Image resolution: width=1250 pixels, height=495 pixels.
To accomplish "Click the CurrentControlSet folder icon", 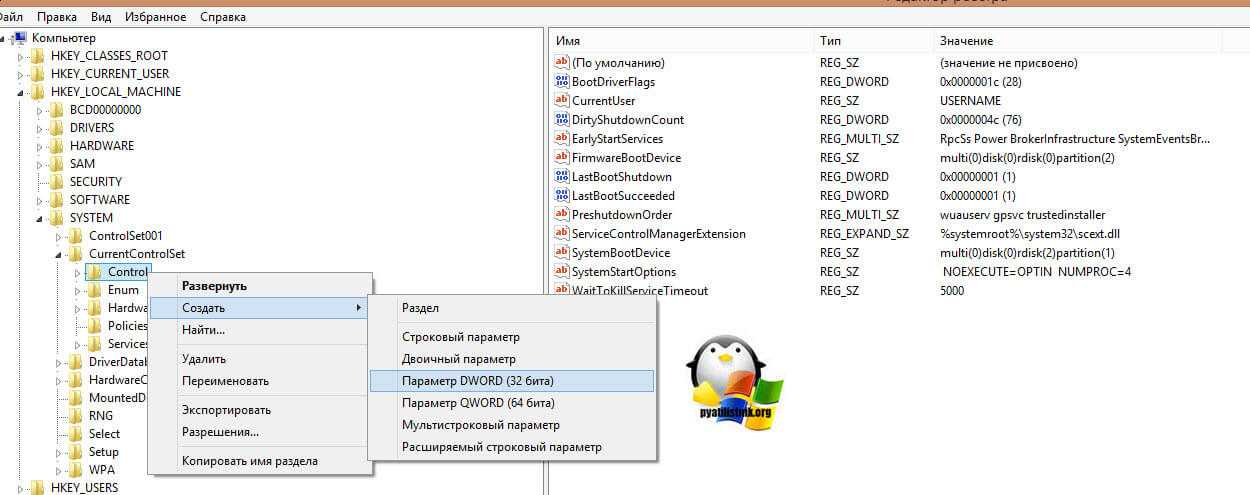I will click(x=76, y=254).
